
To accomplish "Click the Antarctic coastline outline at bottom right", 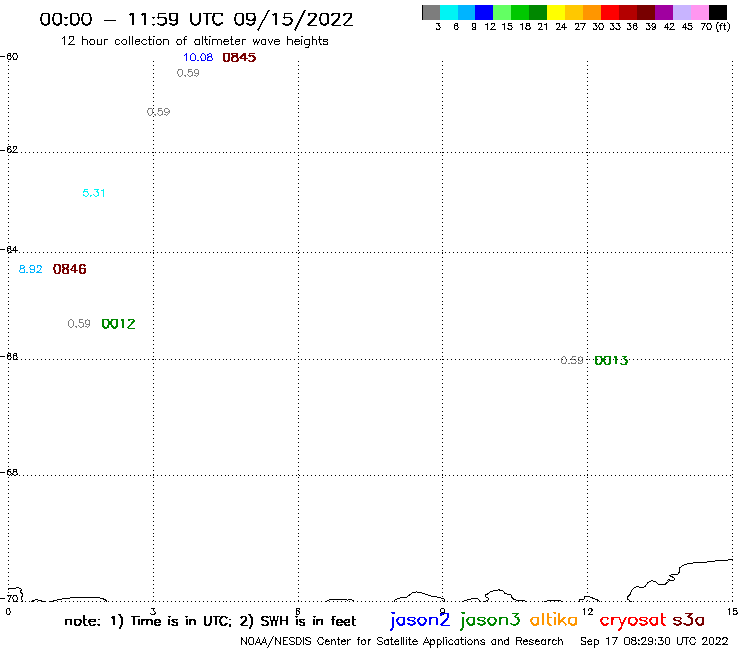I will click(x=680, y=580).
